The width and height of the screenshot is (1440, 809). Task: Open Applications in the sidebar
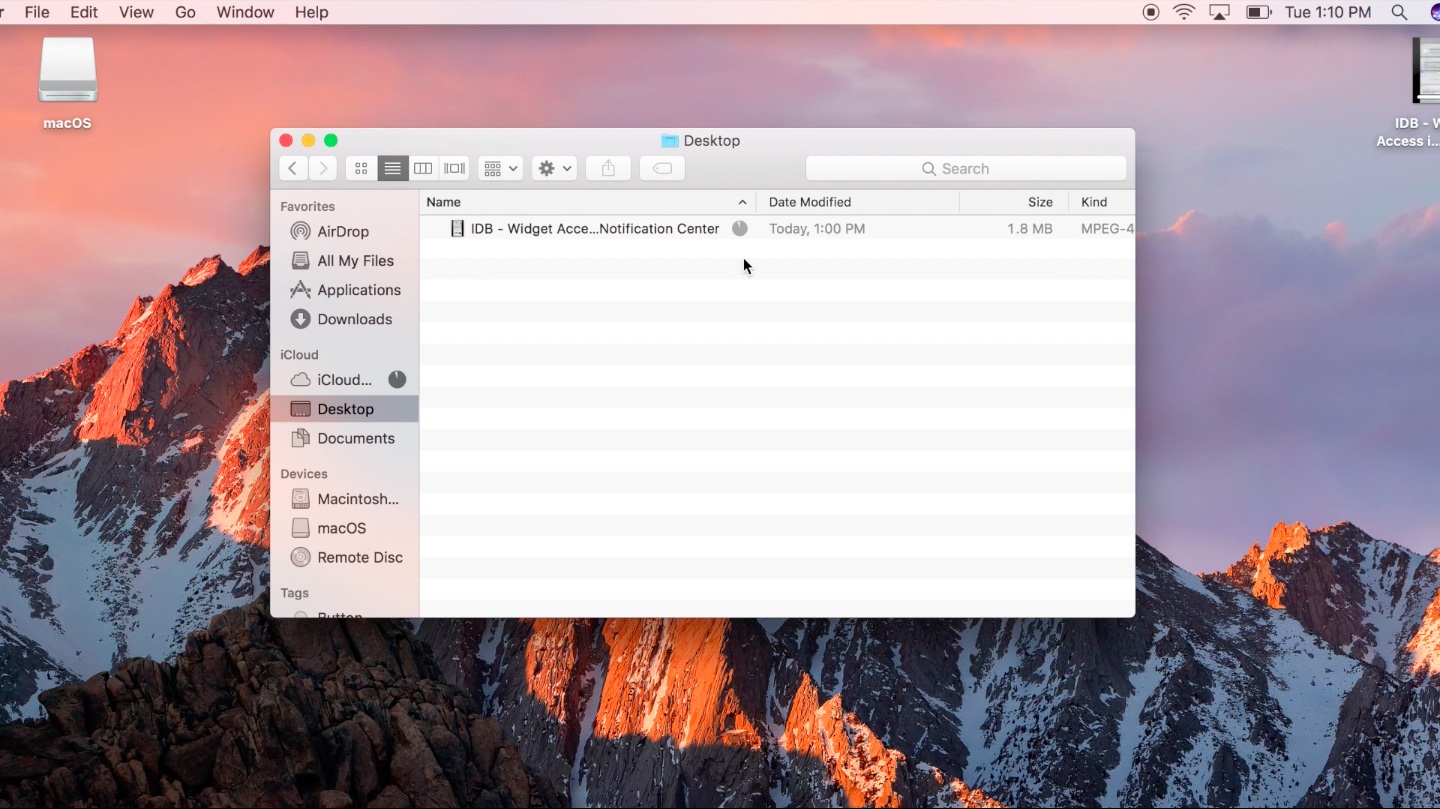pyautogui.click(x=344, y=290)
